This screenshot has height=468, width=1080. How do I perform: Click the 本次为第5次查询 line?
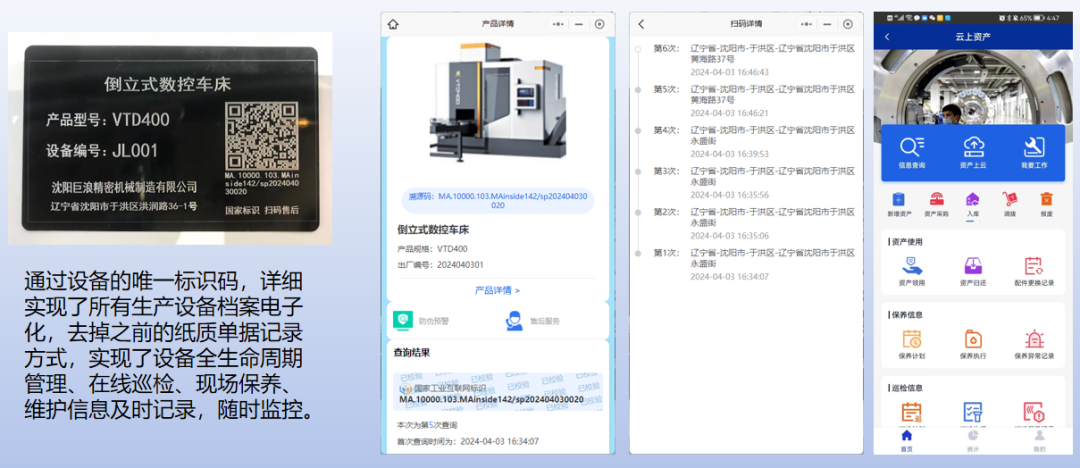427,425
